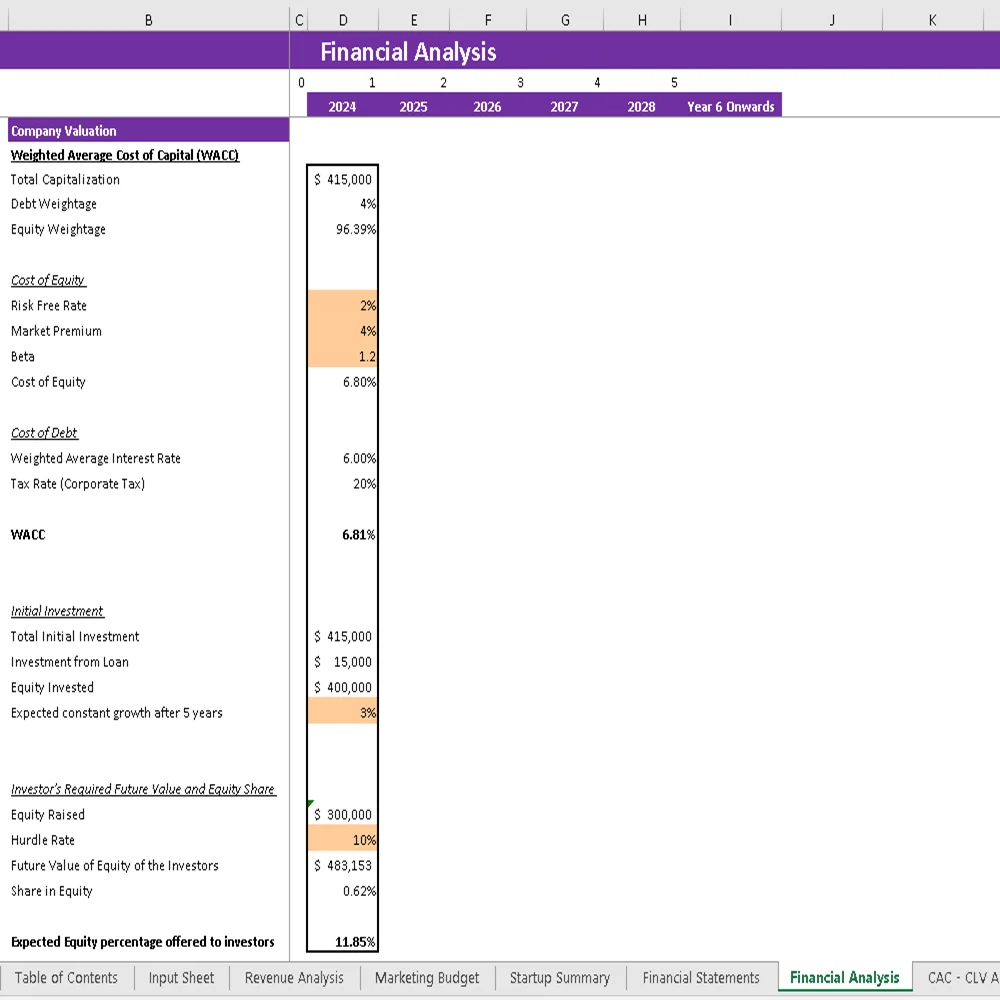Switch to the Input Sheet tab
Viewport: 1000px width, 1000px height.
181,978
